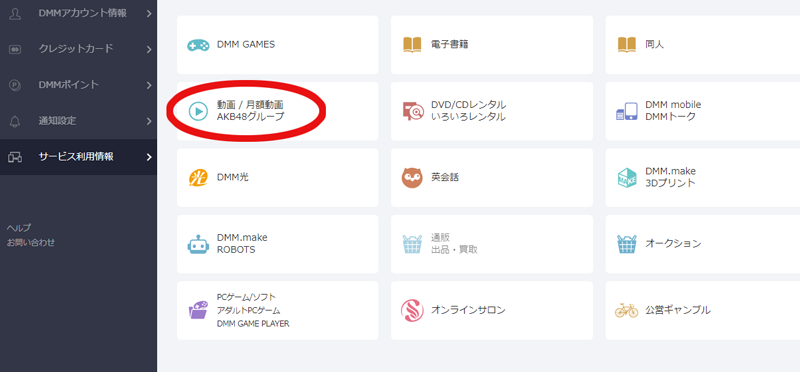Click the DMMポイント P icon
This screenshot has width=800, height=372.
15,85
